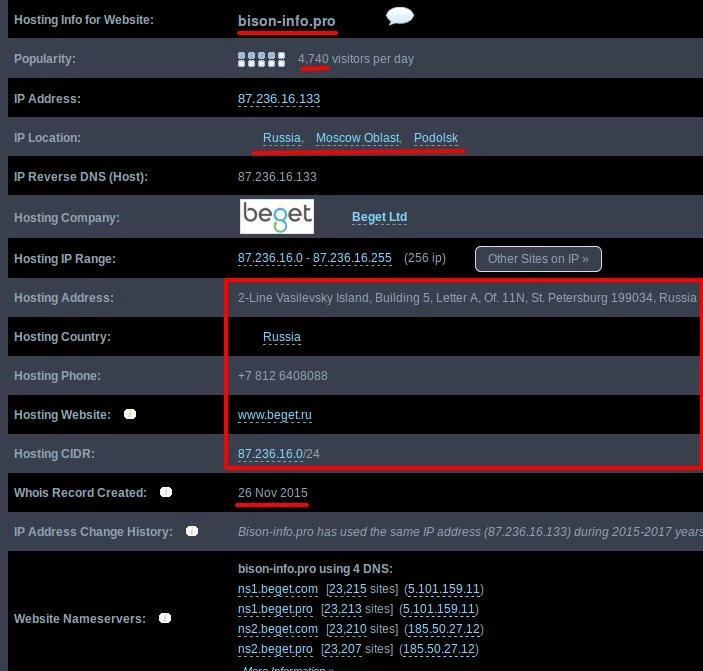This screenshot has height=671, width=703.
Task: Open the ns2.beget.pro nameserver link
Action: (x=275, y=649)
